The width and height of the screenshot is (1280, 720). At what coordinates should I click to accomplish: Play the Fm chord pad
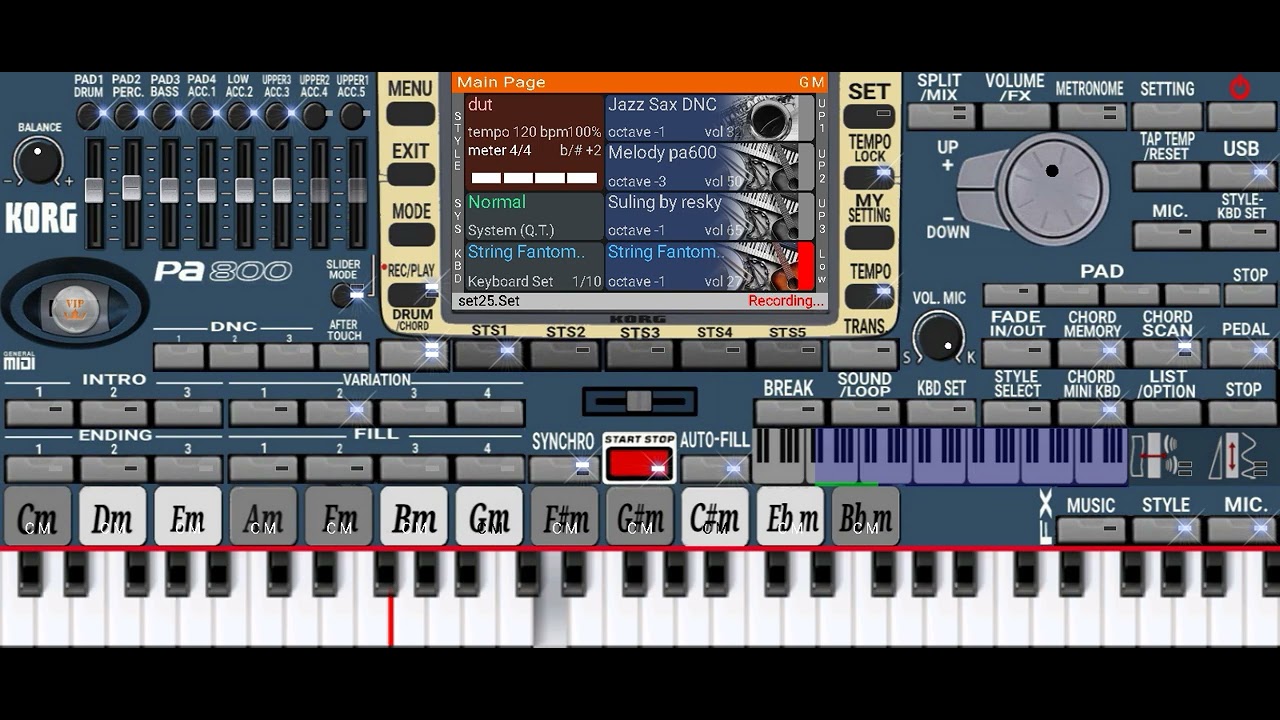tap(339, 517)
